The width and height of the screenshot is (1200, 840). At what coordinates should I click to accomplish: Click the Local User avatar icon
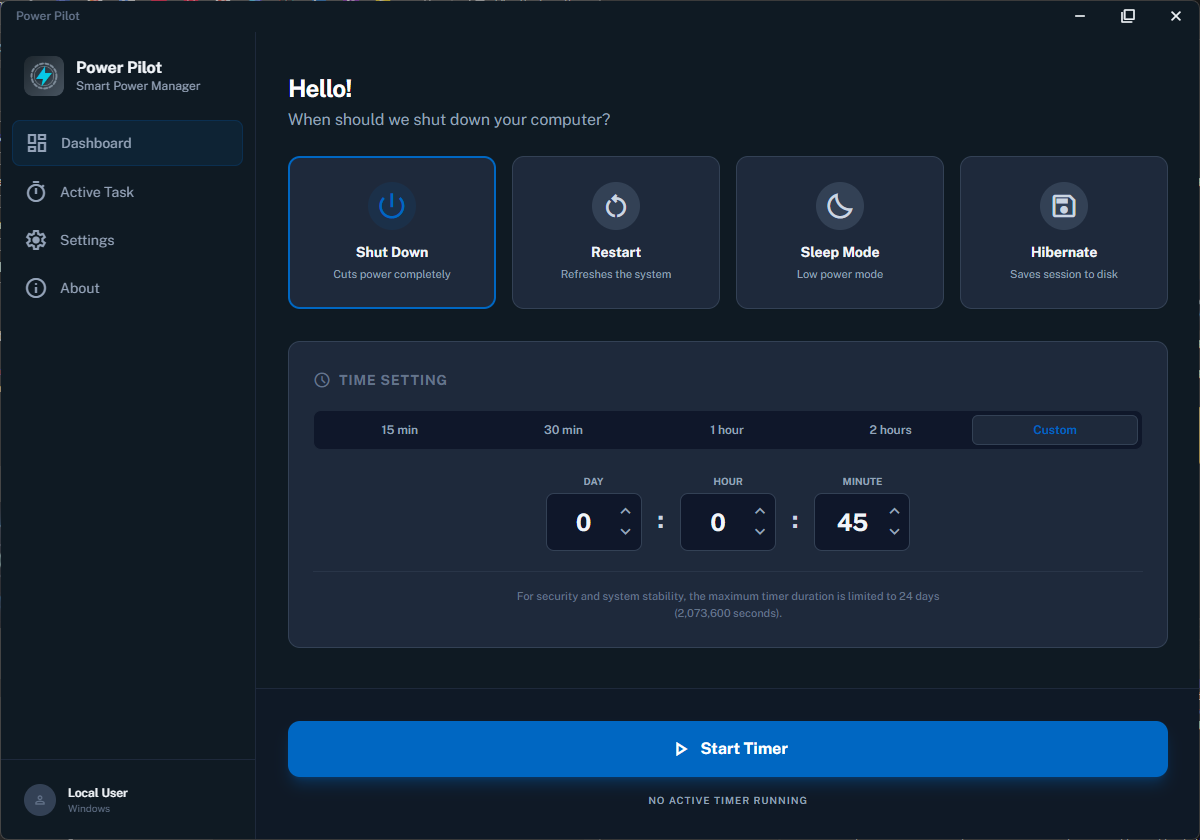pos(40,800)
